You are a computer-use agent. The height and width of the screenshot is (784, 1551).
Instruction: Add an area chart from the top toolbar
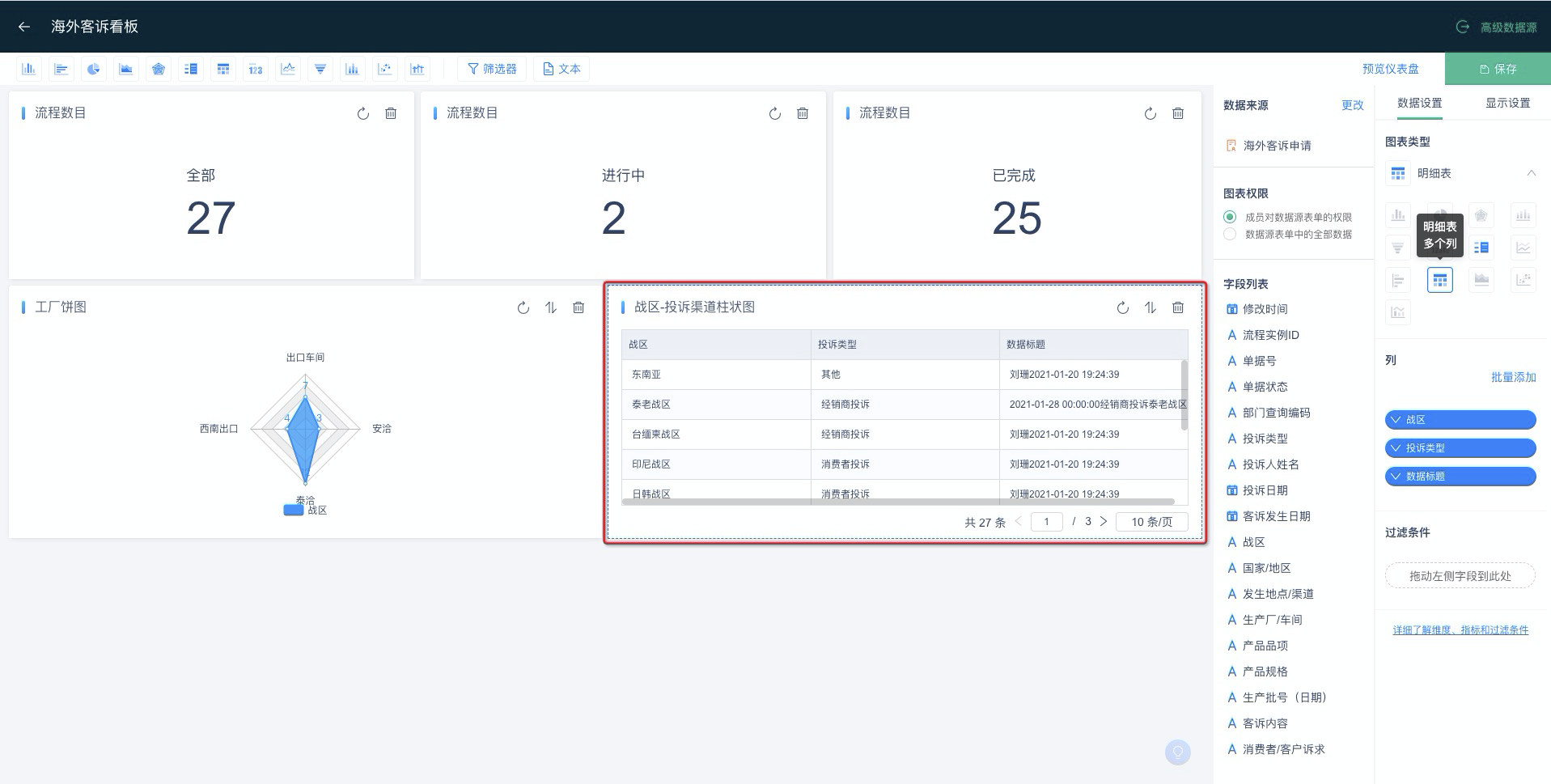(x=126, y=69)
